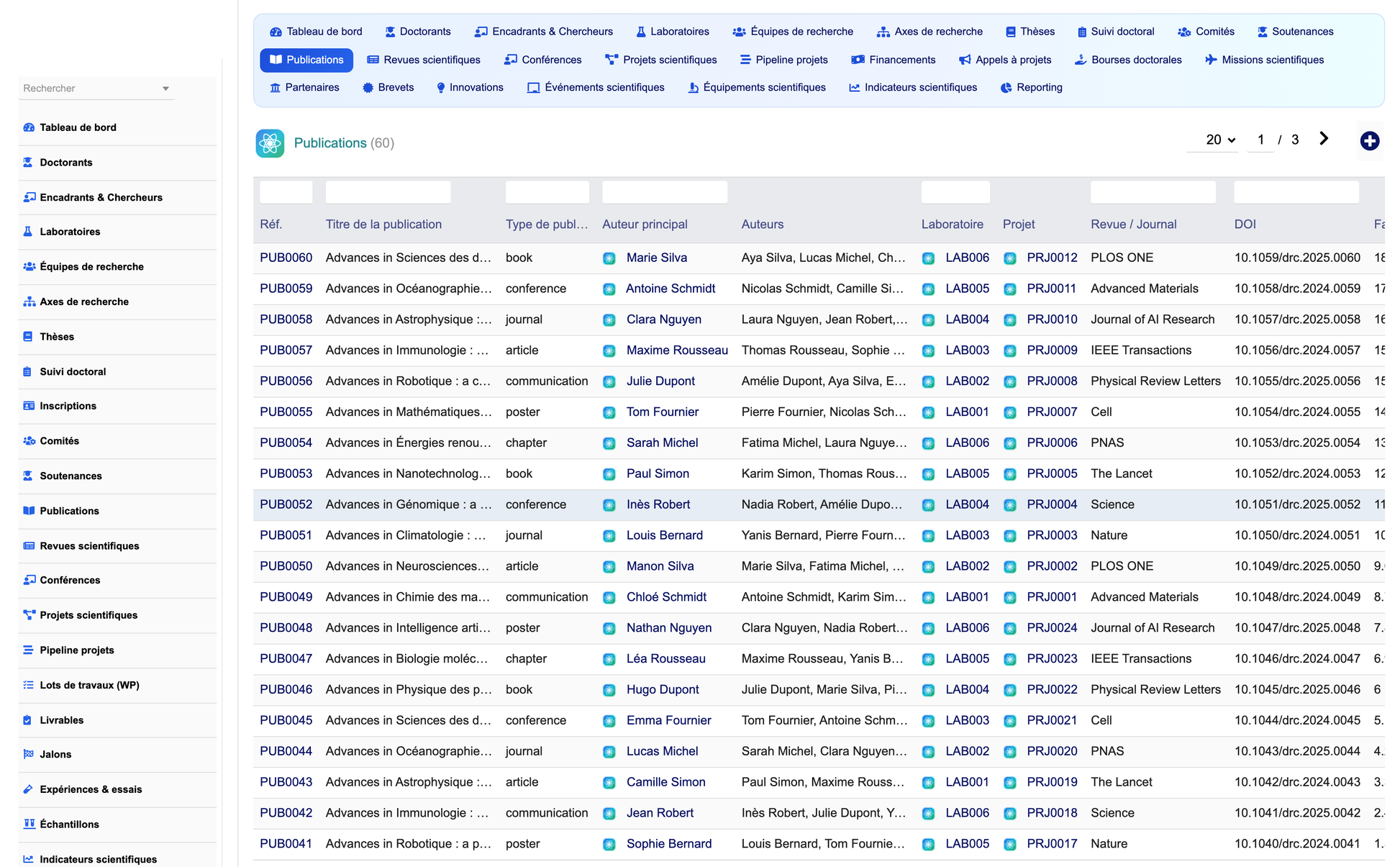Open Jalons in the sidebar
The height and width of the screenshot is (867, 1400).
(x=55, y=755)
